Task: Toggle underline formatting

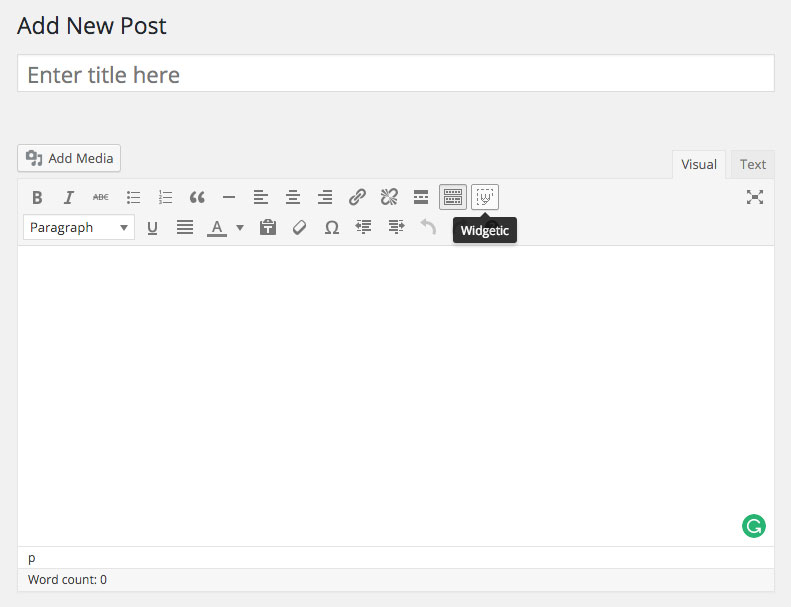Action: (152, 228)
